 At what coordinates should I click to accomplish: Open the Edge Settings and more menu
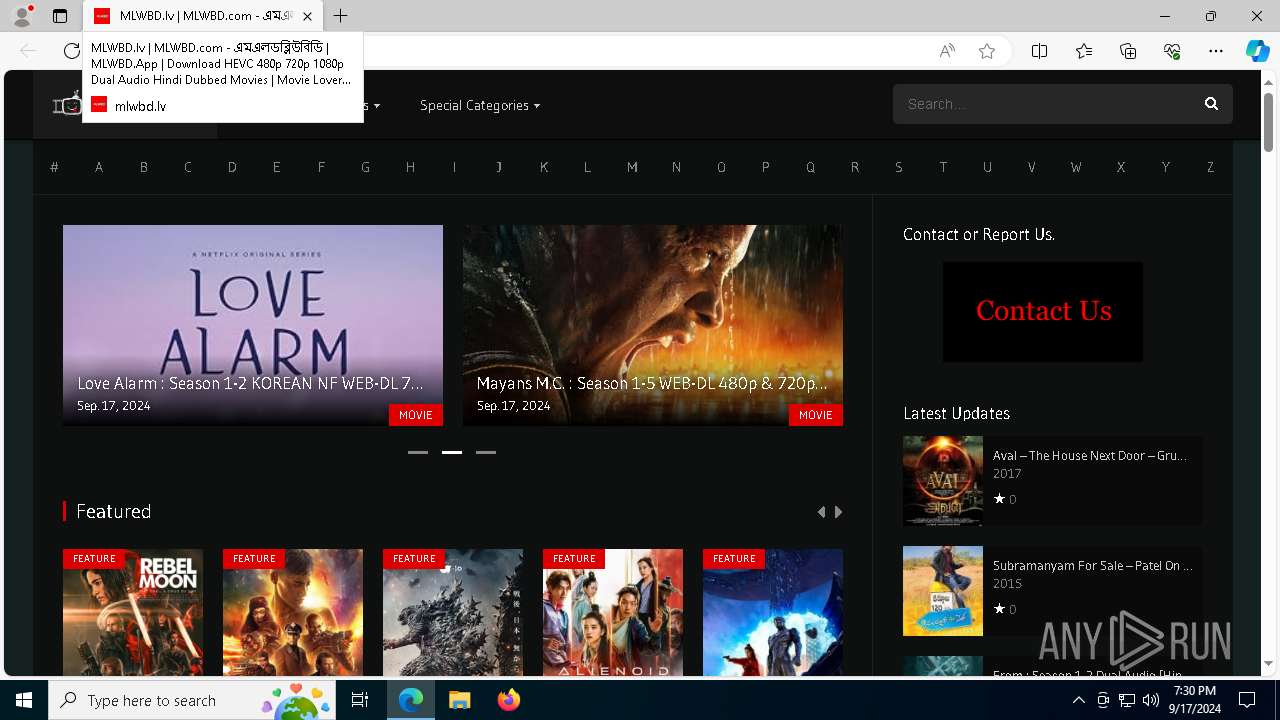pyautogui.click(x=1216, y=51)
